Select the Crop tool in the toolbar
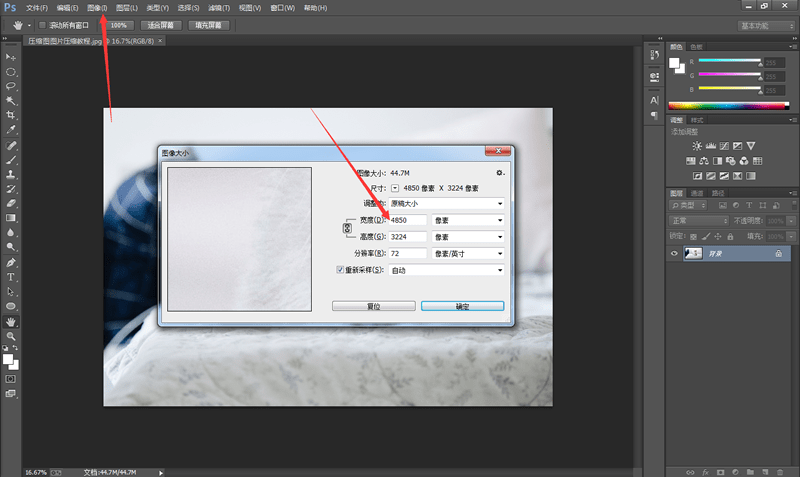Viewport: 800px width, 477px height. click(x=11, y=115)
